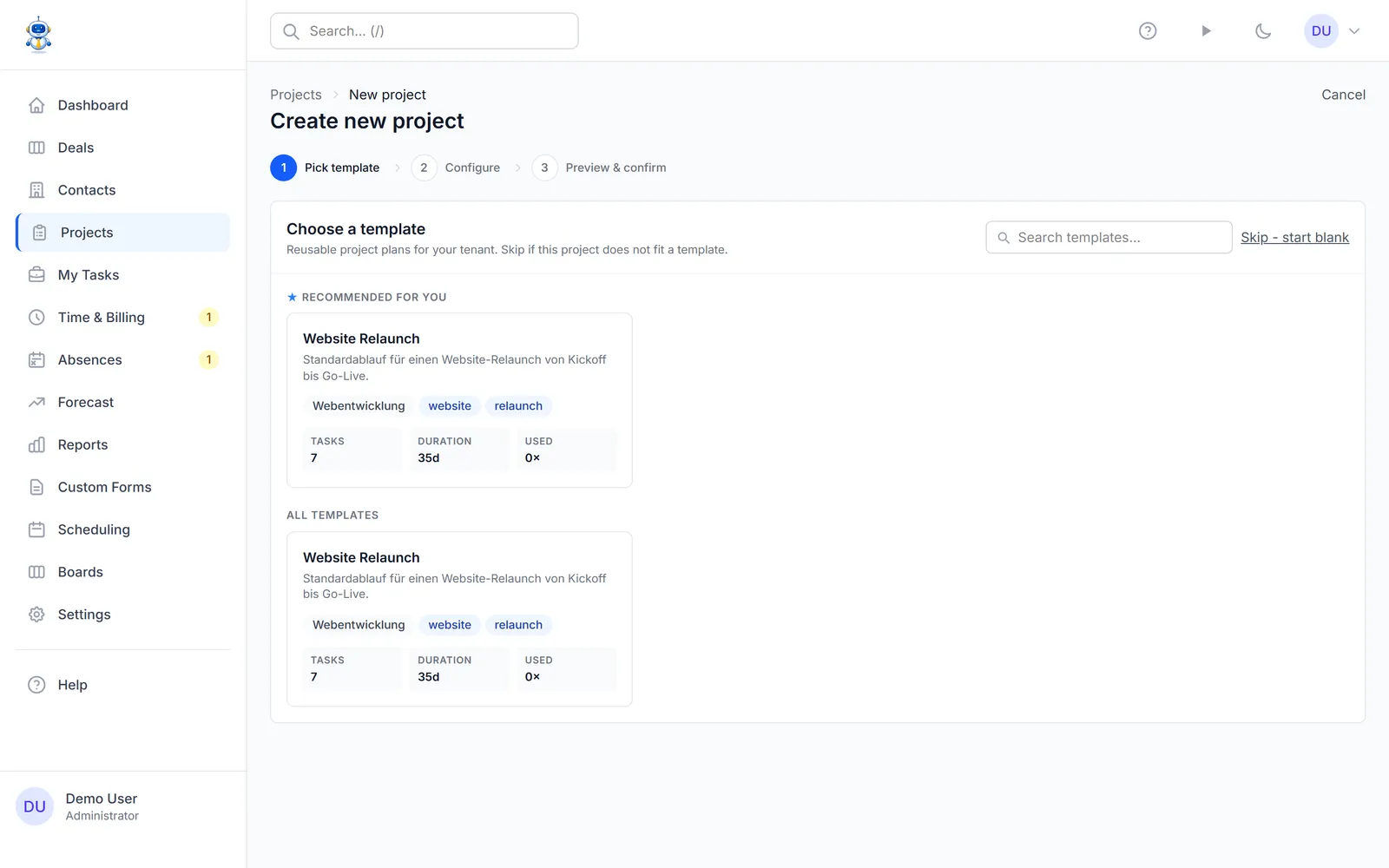
Task: Navigate to Reports
Action: point(123,445)
